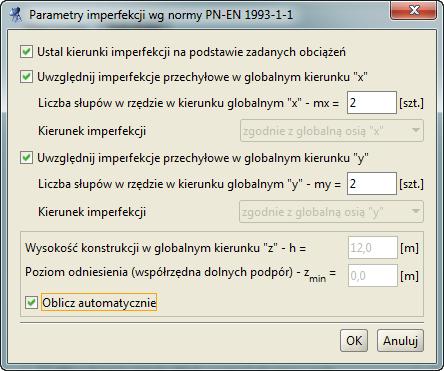Click the [szt.] unit label next to my
This screenshot has height=371, width=444.
pyautogui.click(x=411, y=184)
